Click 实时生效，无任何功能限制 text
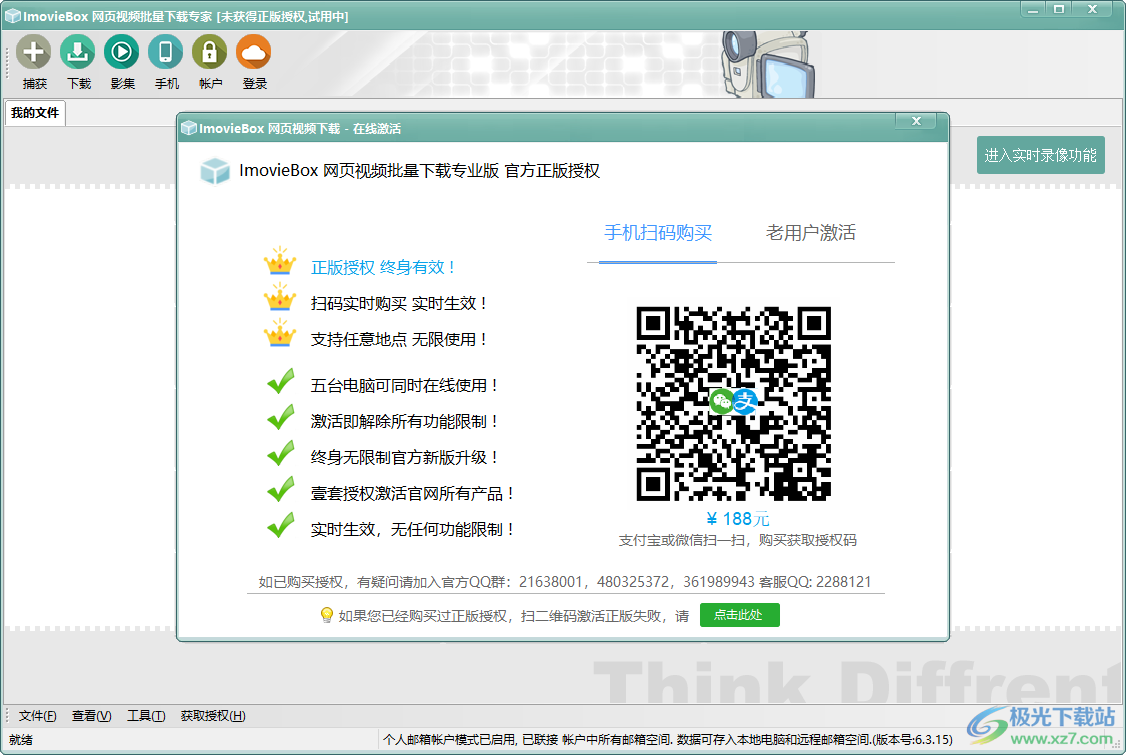Image resolution: width=1126 pixels, height=755 pixels. 413,529
